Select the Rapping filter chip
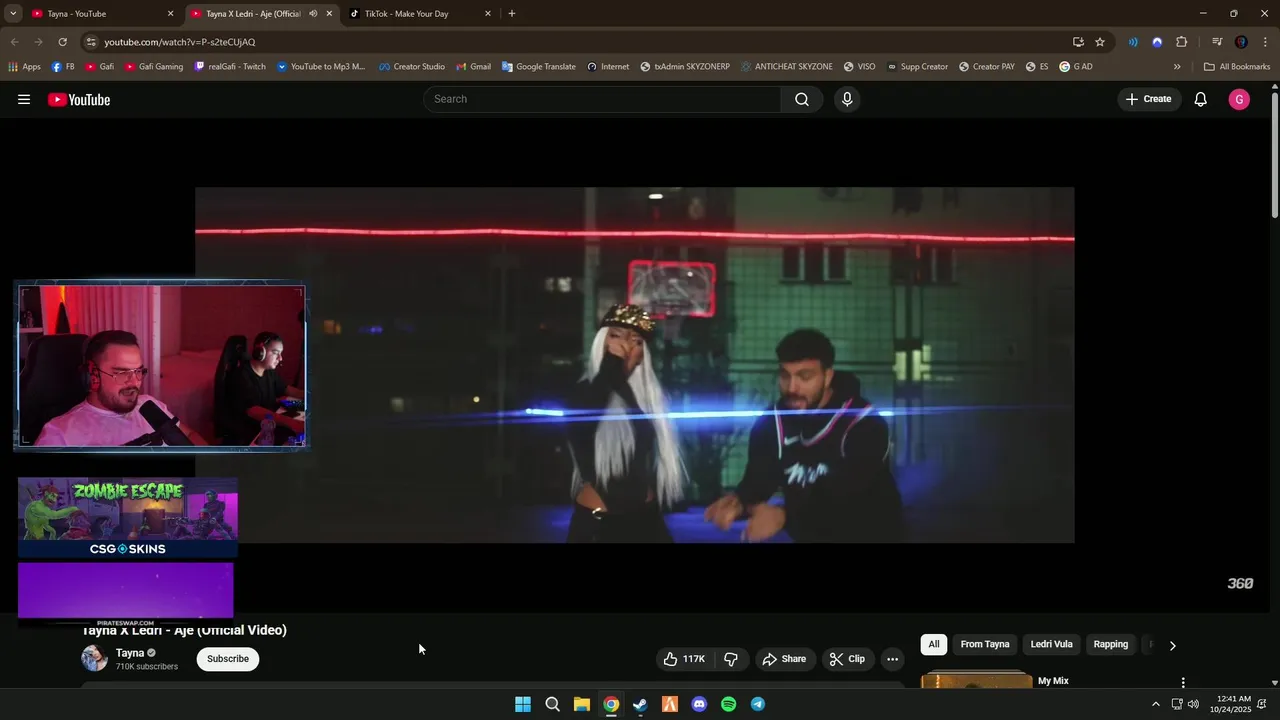 [x=1110, y=645]
